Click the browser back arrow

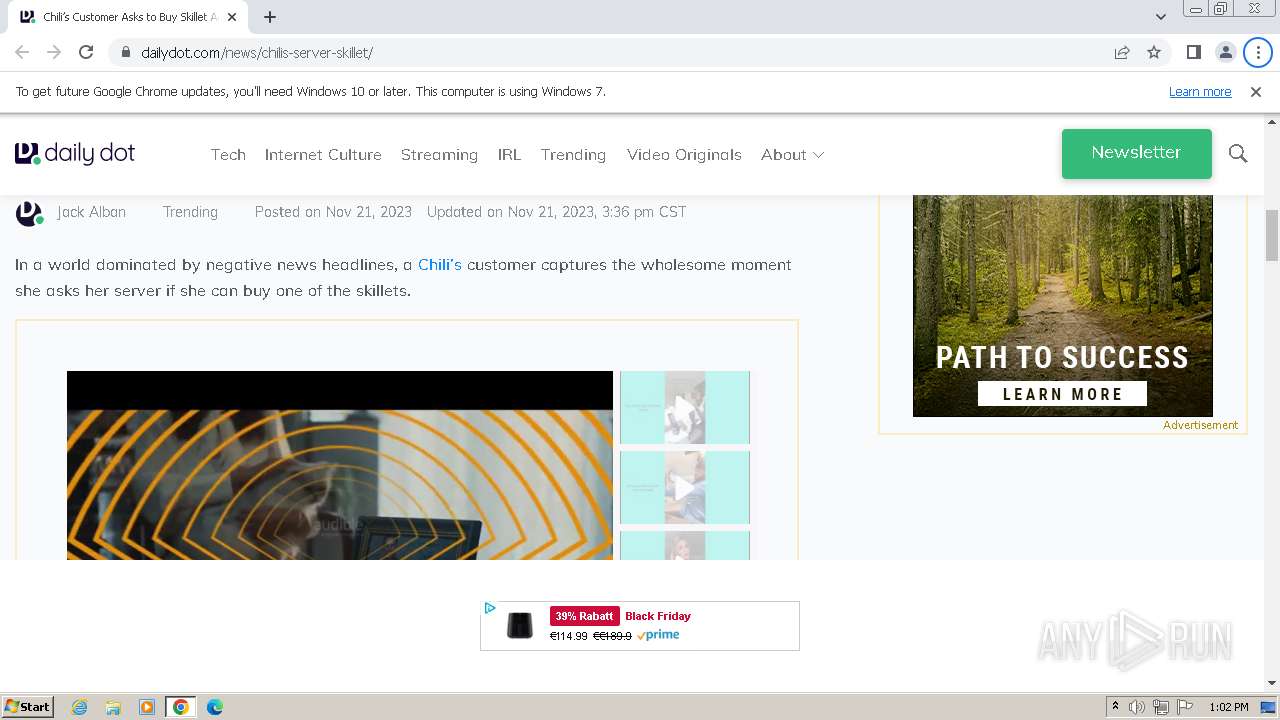[22, 52]
